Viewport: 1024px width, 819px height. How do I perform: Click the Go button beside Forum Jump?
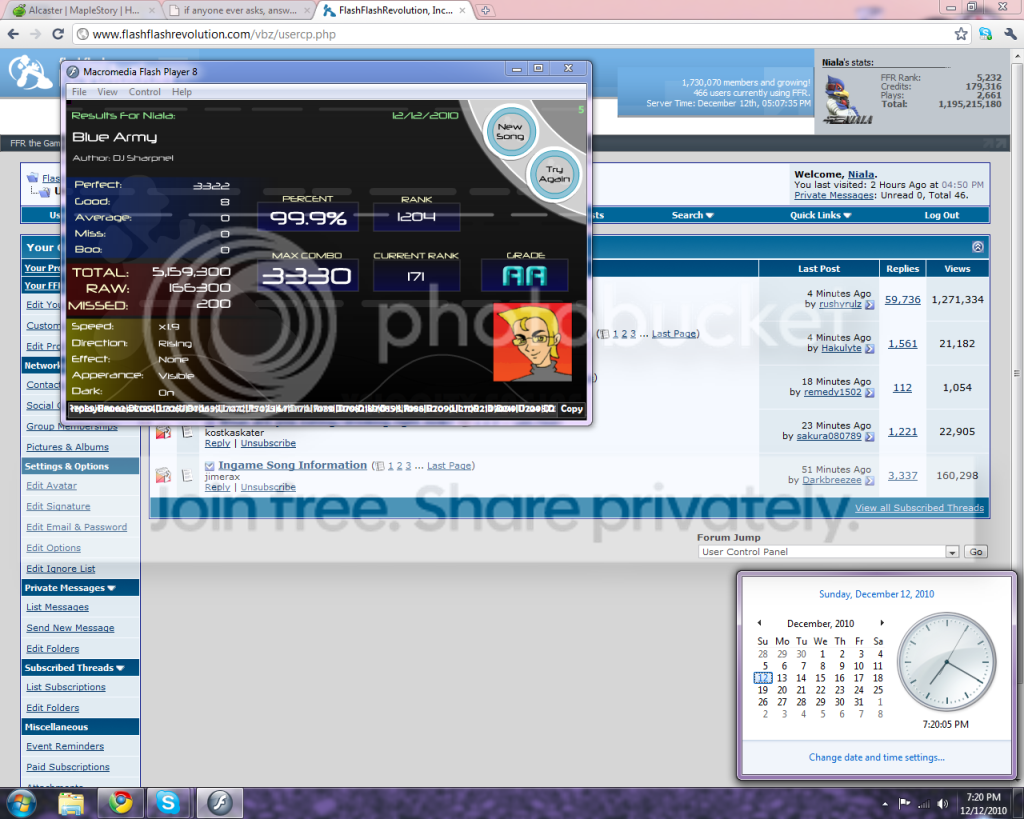tap(976, 552)
